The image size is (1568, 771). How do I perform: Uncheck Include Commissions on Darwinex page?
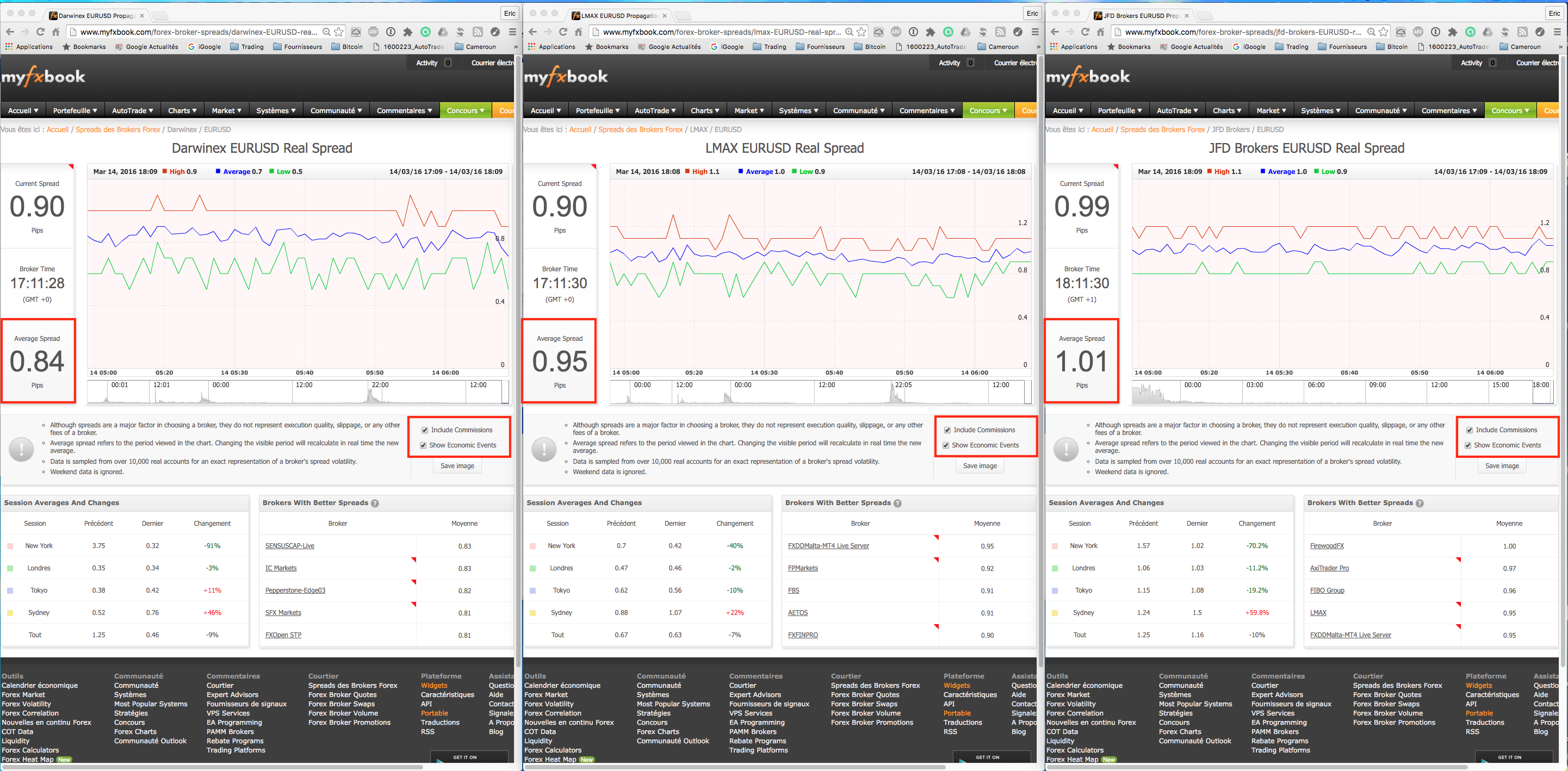click(424, 430)
